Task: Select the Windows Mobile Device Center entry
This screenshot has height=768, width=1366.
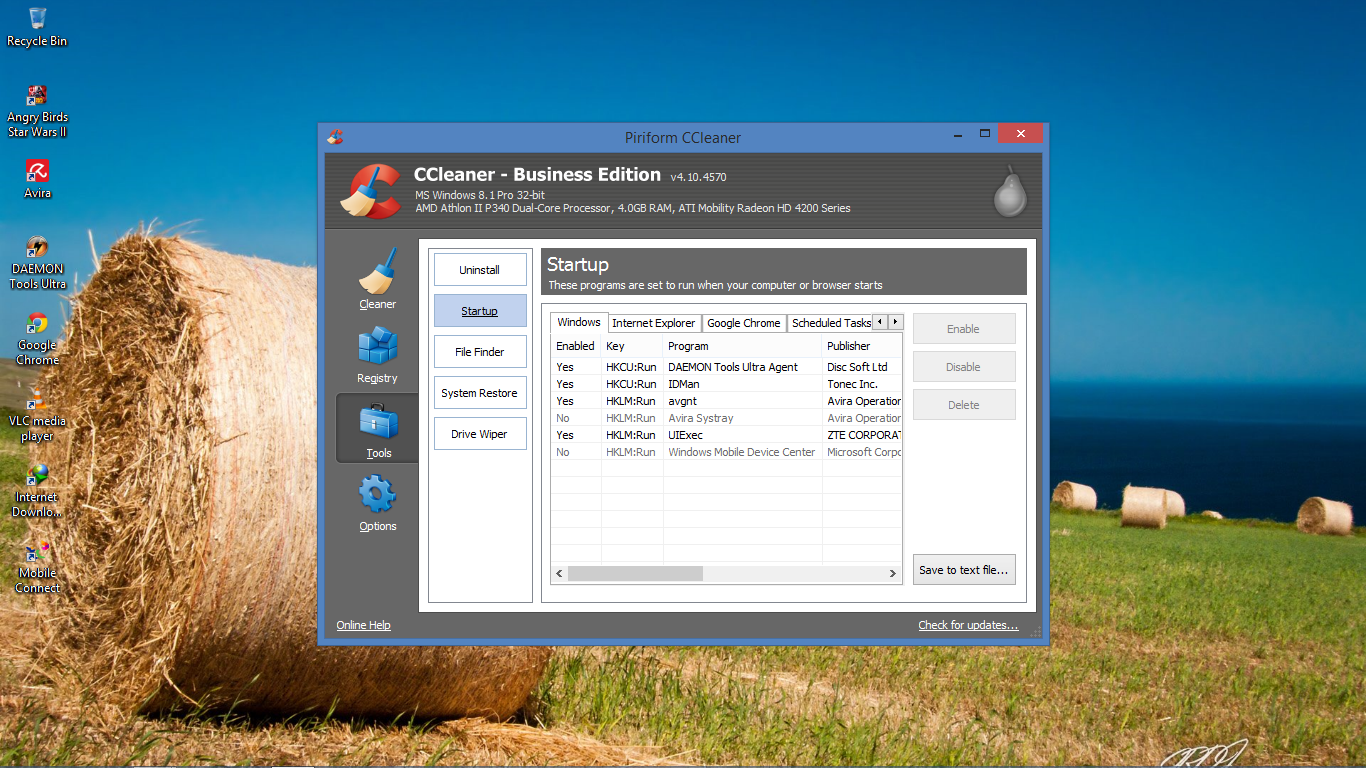Action: pyautogui.click(x=726, y=452)
